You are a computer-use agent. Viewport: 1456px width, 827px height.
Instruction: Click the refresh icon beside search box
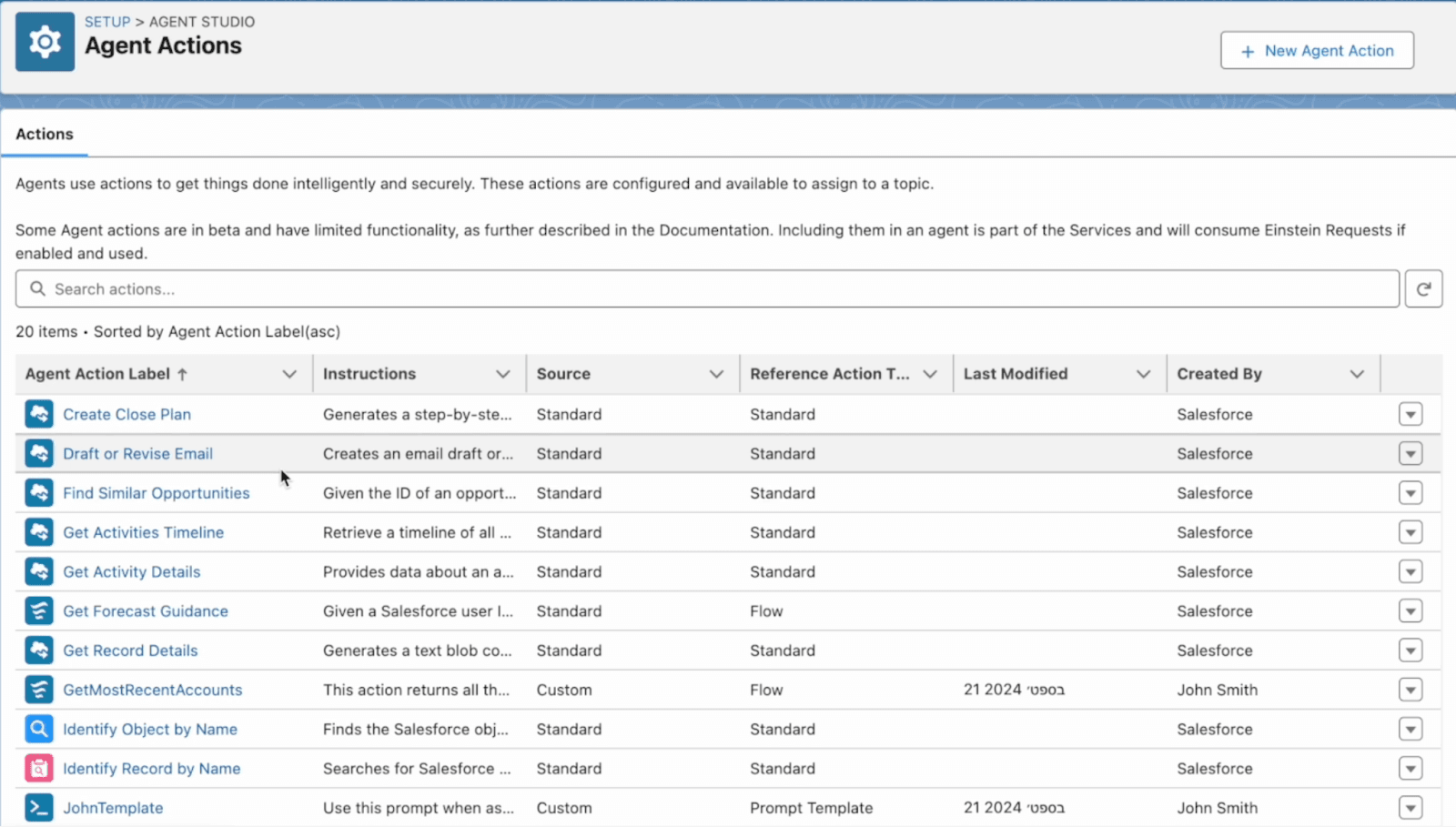pos(1423,289)
